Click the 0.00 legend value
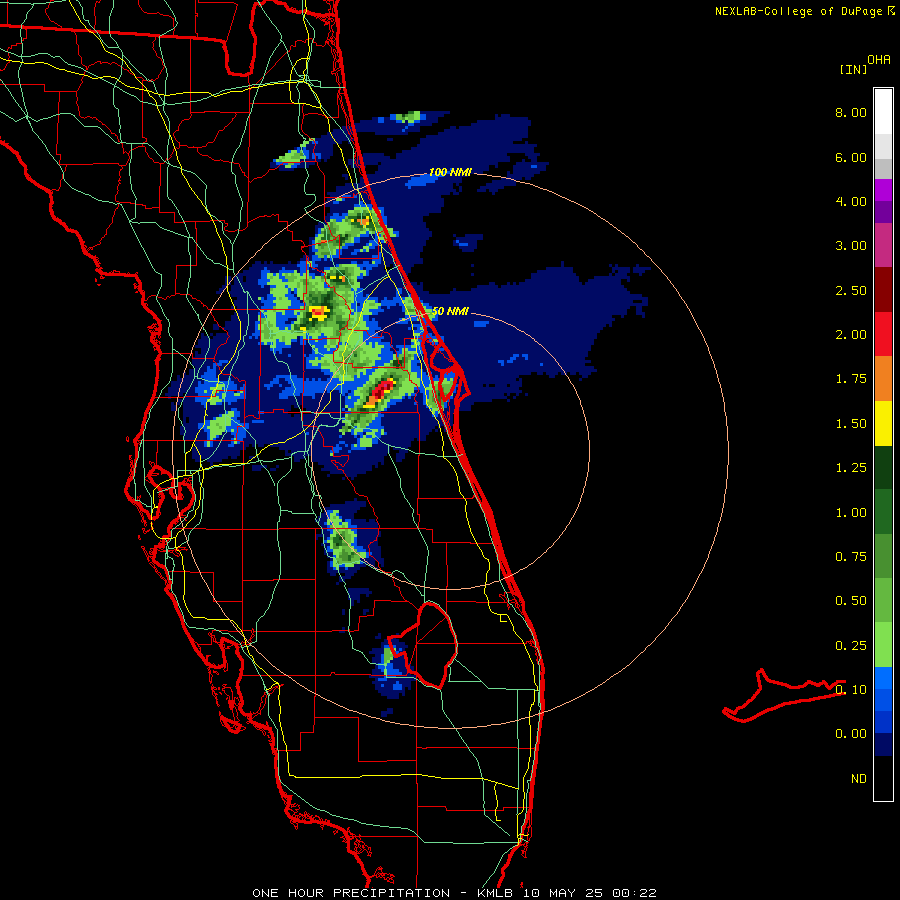The height and width of the screenshot is (900, 900). pos(851,734)
